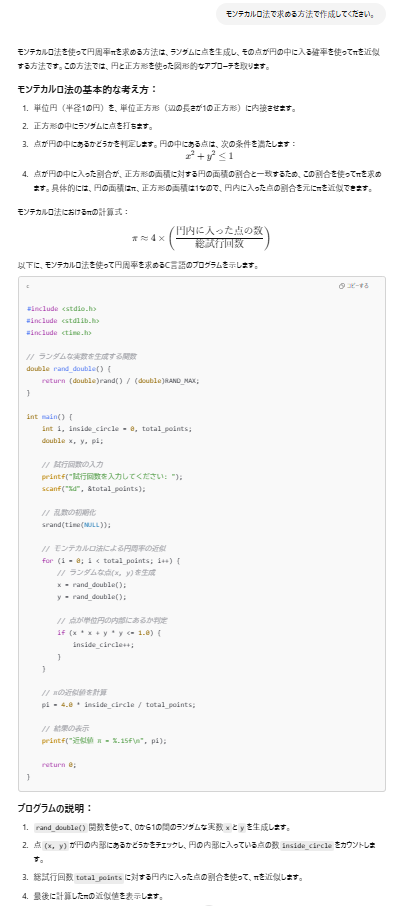This screenshot has height=906, width=409.
Task: Click the line #include <time.h>
Action: pos(59,332)
